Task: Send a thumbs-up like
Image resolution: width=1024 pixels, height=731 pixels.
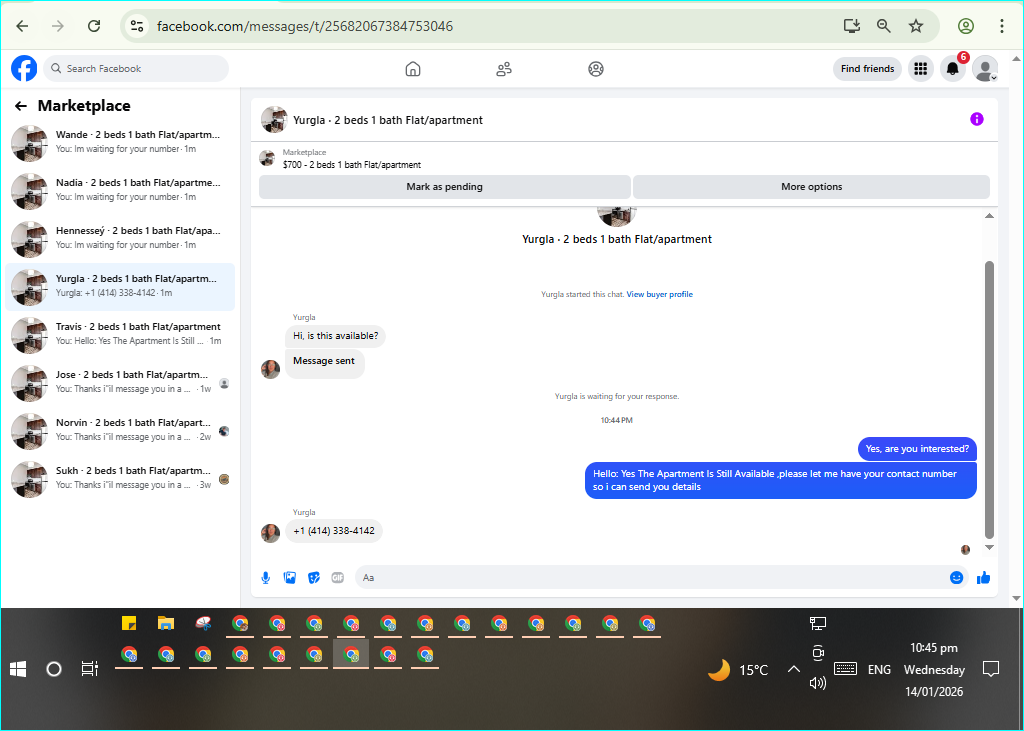Action: pos(984,577)
